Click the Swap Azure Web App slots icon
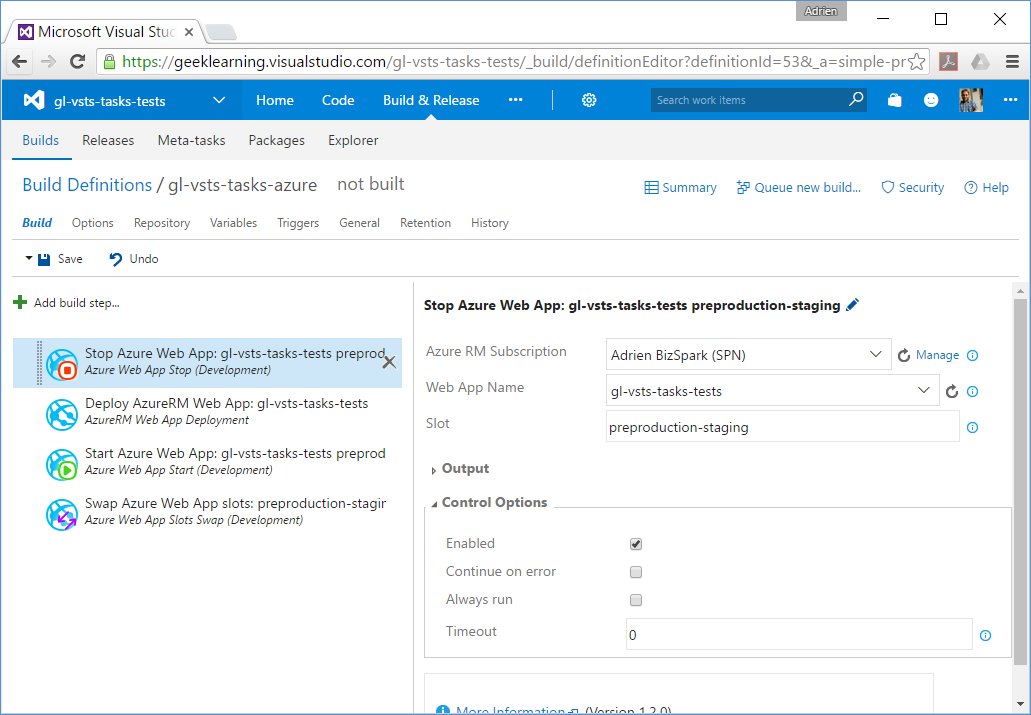1031x715 pixels. pyautogui.click(x=62, y=514)
